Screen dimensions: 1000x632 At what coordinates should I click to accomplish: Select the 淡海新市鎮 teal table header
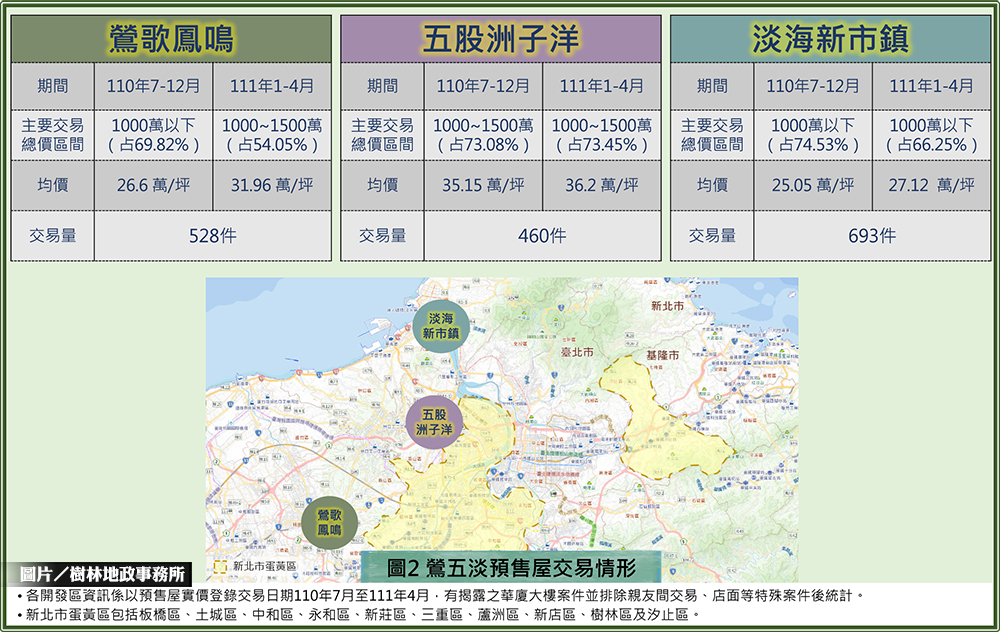click(x=830, y=39)
